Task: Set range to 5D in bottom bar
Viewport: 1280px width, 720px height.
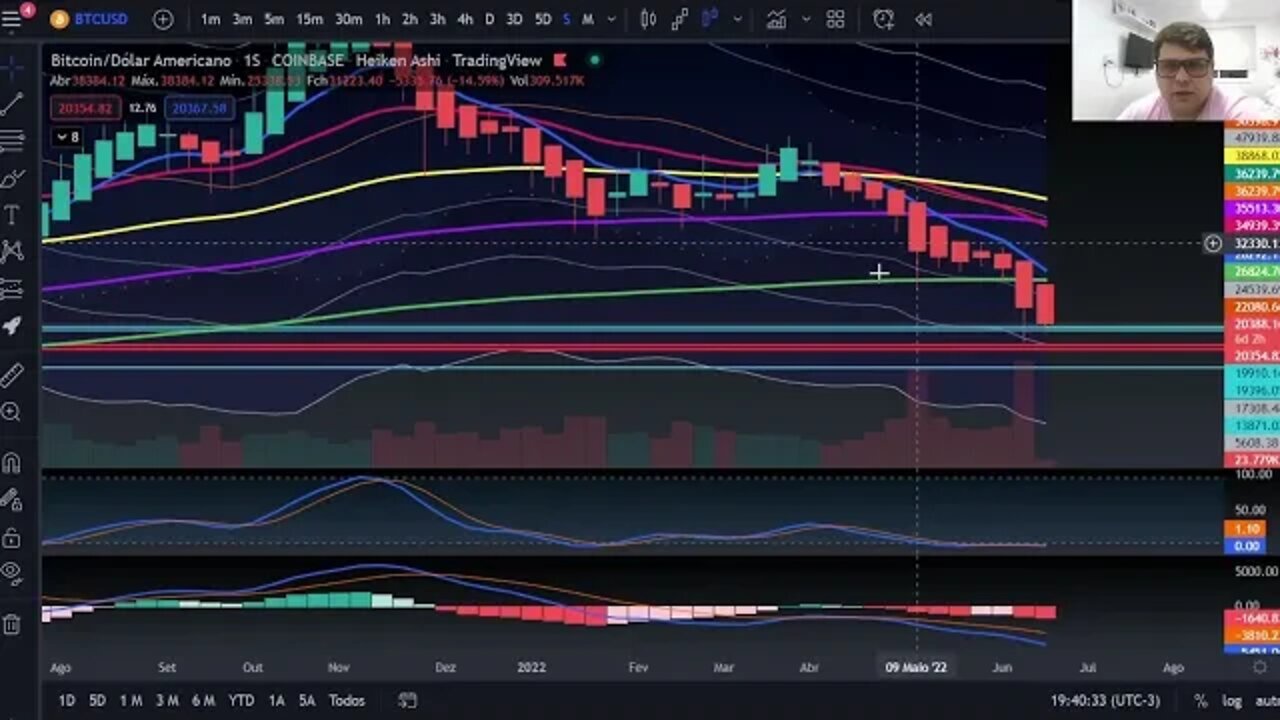Action: click(97, 700)
